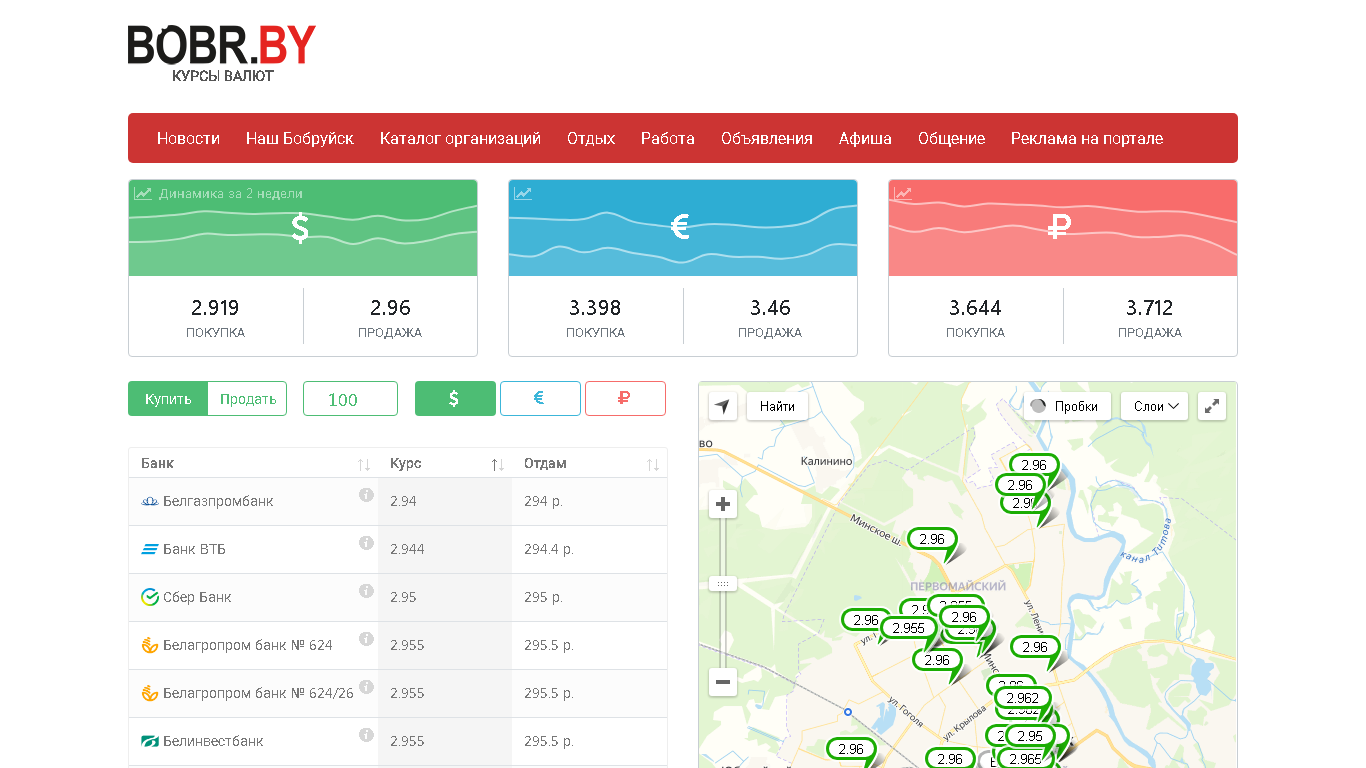Sort table by Отдам column arrows
This screenshot has height=768, width=1366.
[653, 464]
